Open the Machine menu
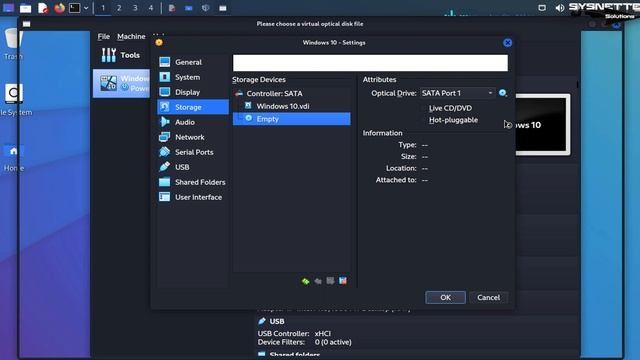 click(x=131, y=36)
